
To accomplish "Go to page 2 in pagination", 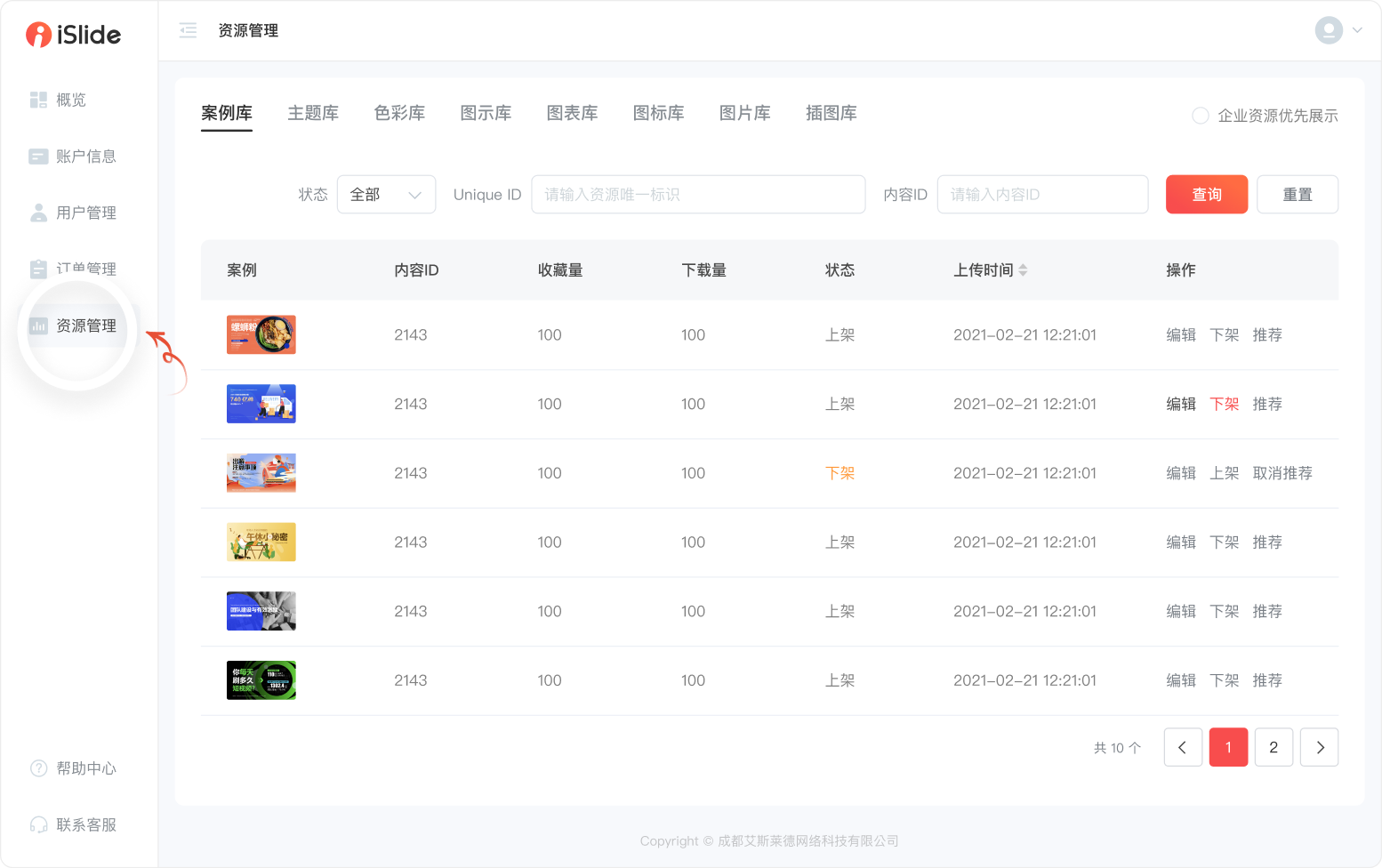I will coord(1274,747).
